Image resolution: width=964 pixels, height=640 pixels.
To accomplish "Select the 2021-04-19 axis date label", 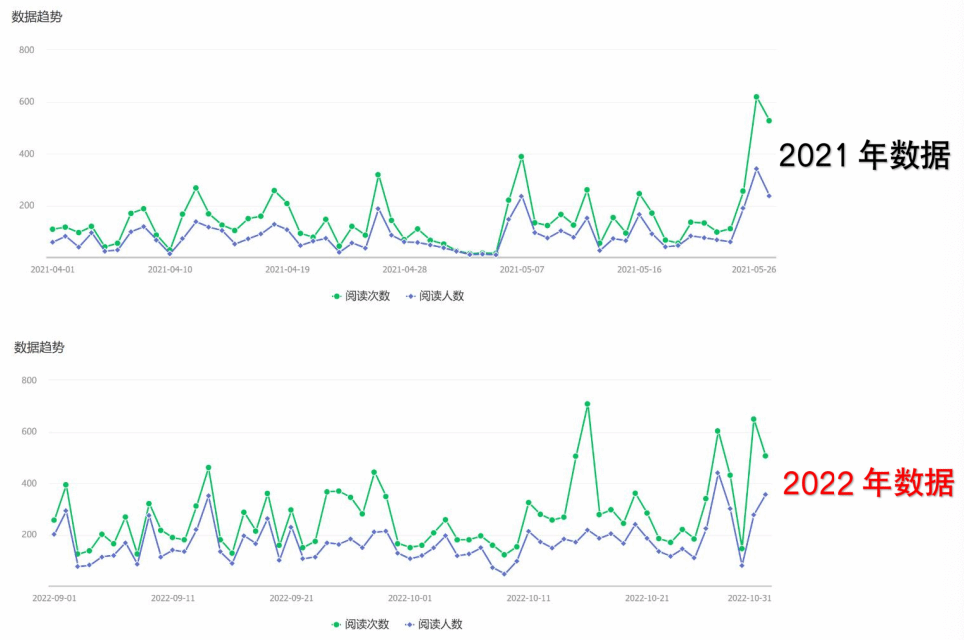I will [287, 269].
